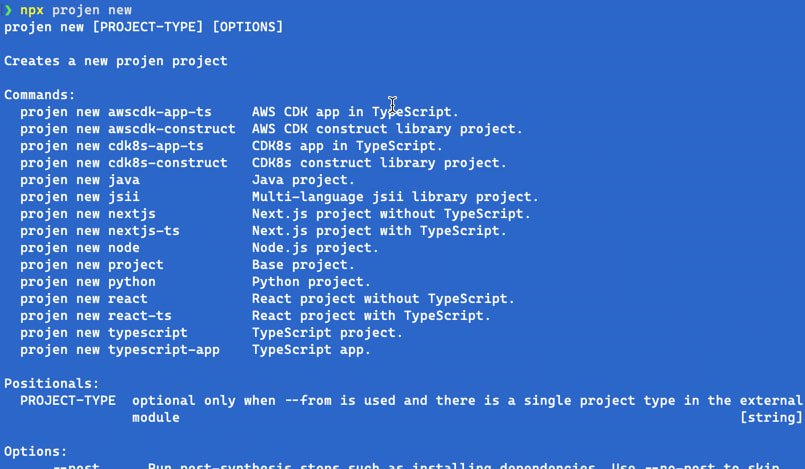Click the command 'projen new nextjs'

(x=88, y=214)
